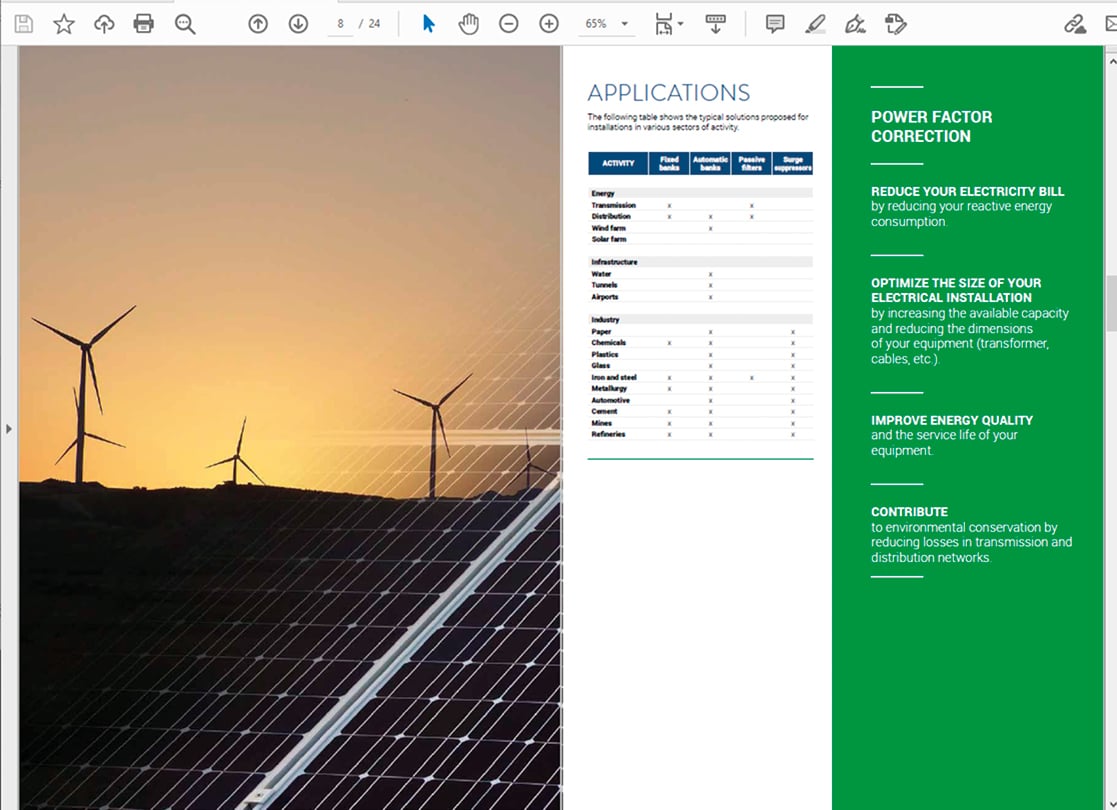Save the PDF with the floppy disk icon
This screenshot has height=810, width=1117.
[24, 24]
